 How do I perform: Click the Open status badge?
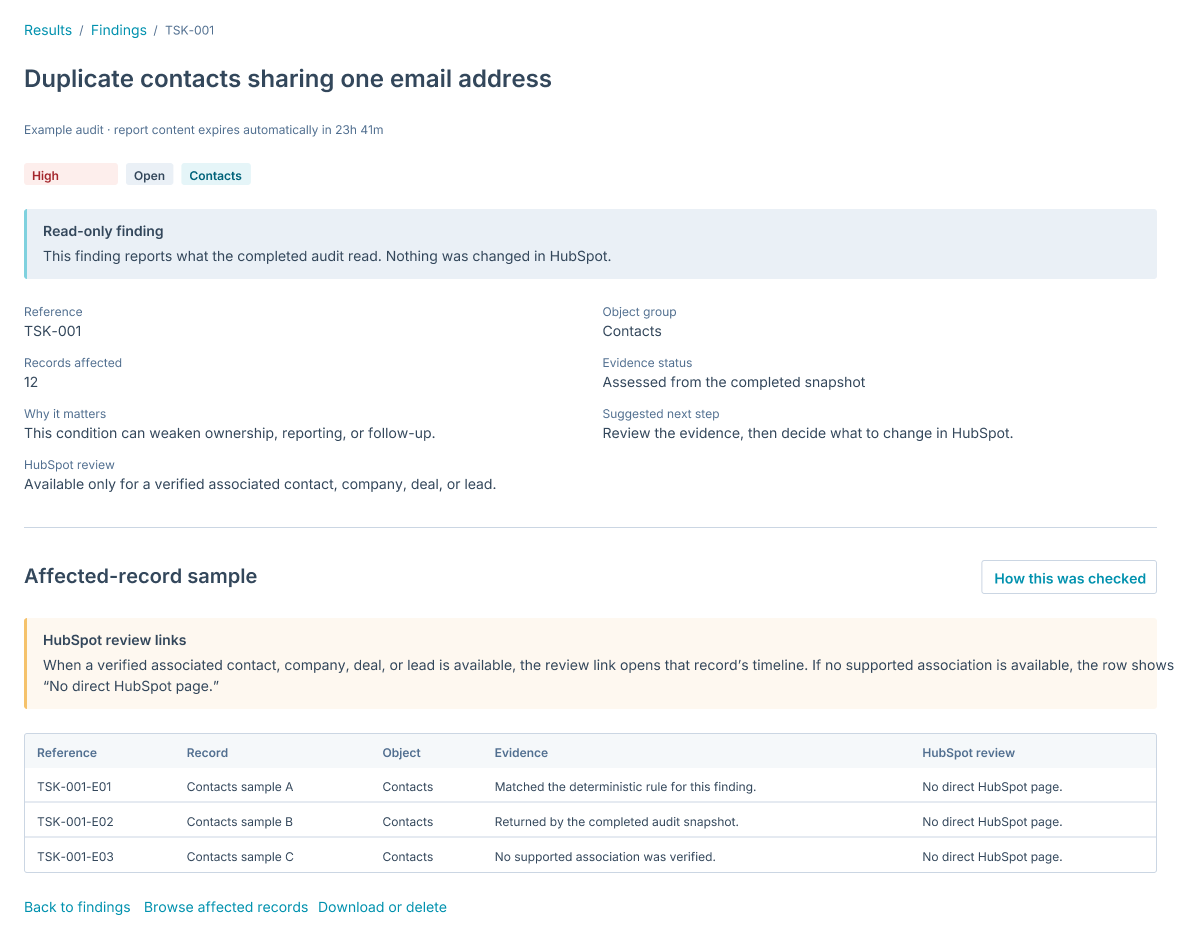tap(149, 175)
